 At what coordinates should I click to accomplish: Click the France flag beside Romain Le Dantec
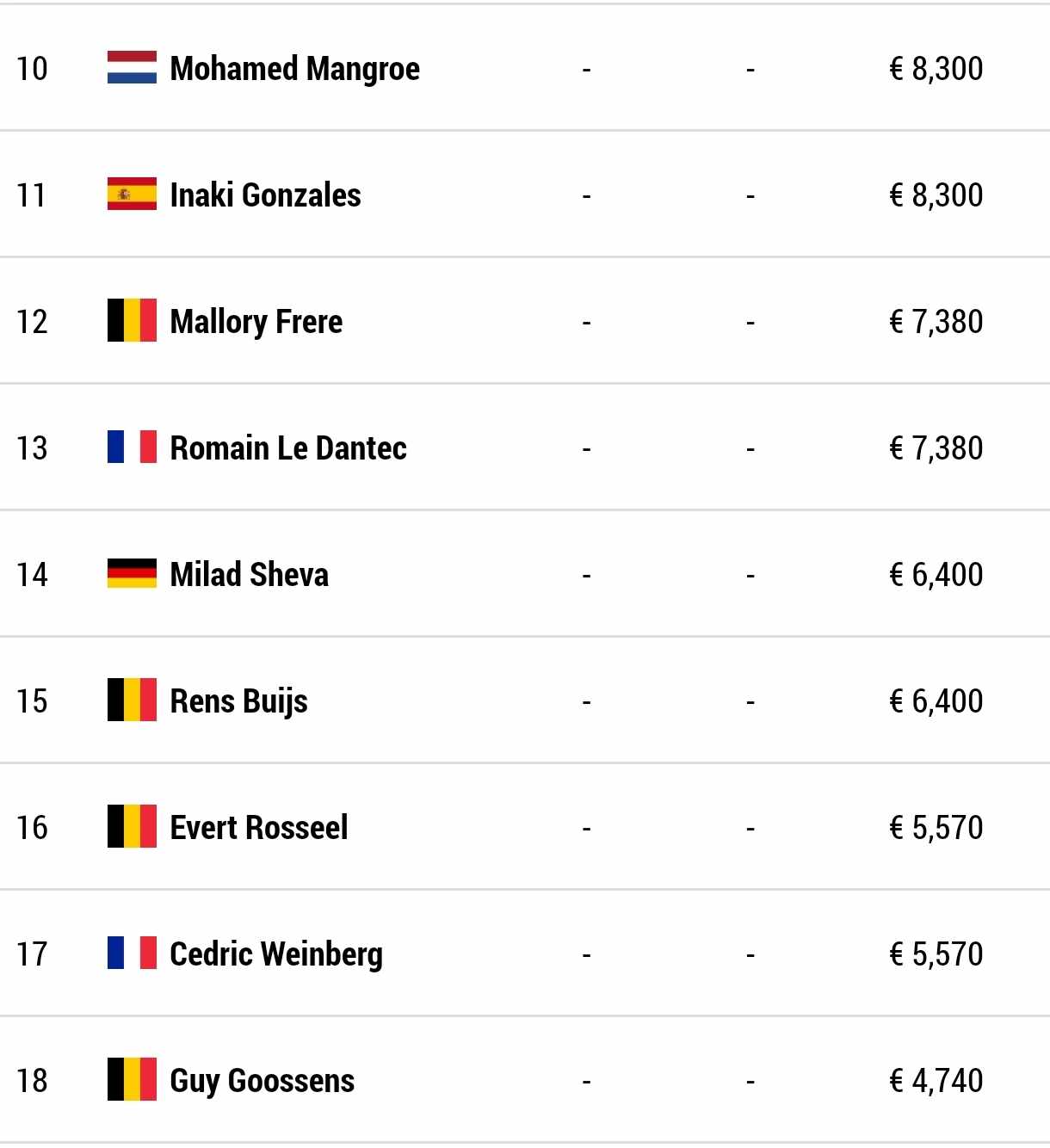tap(132, 447)
